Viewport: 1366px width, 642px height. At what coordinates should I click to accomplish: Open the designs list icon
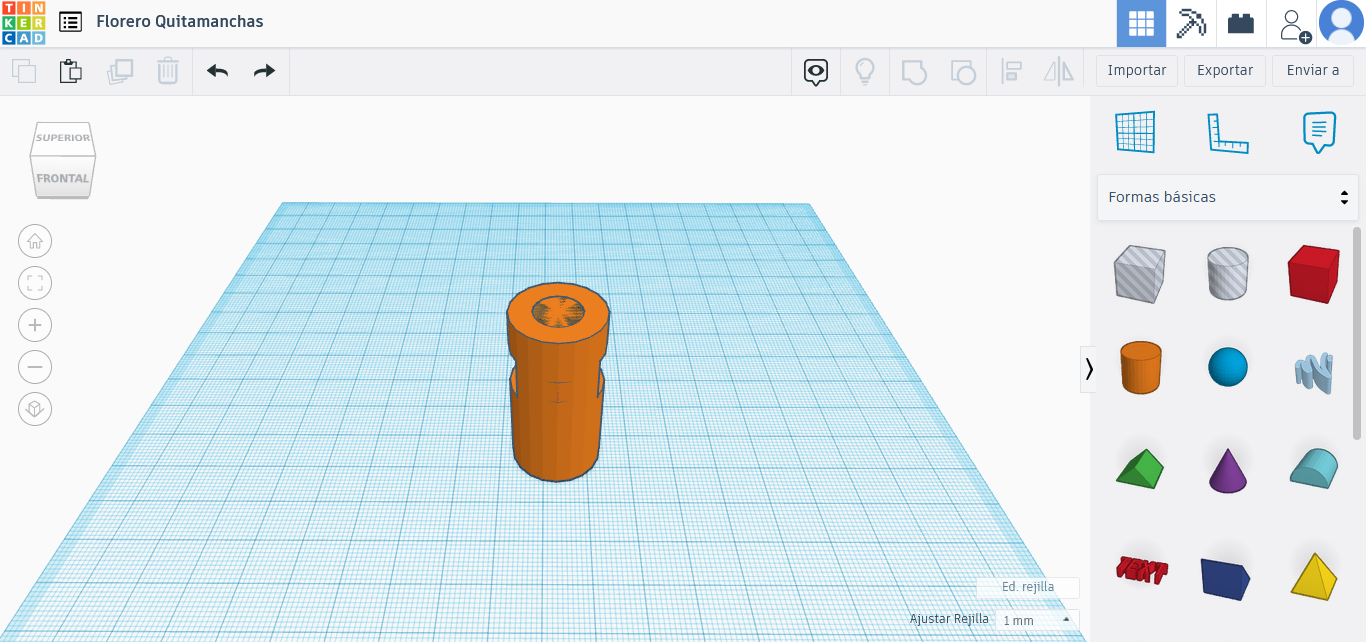(x=70, y=21)
